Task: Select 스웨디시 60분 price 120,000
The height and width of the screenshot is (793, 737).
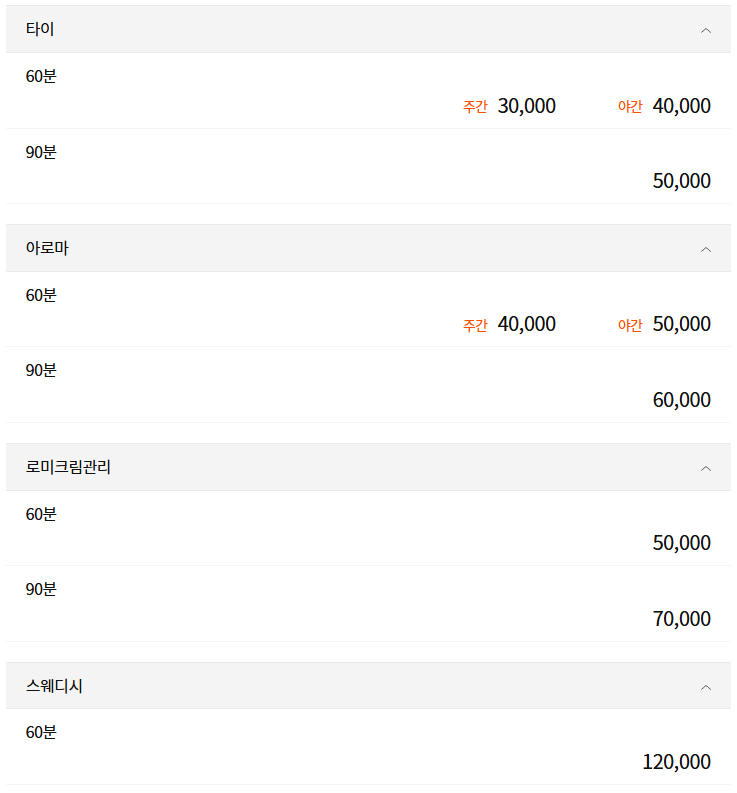Action: point(676,762)
